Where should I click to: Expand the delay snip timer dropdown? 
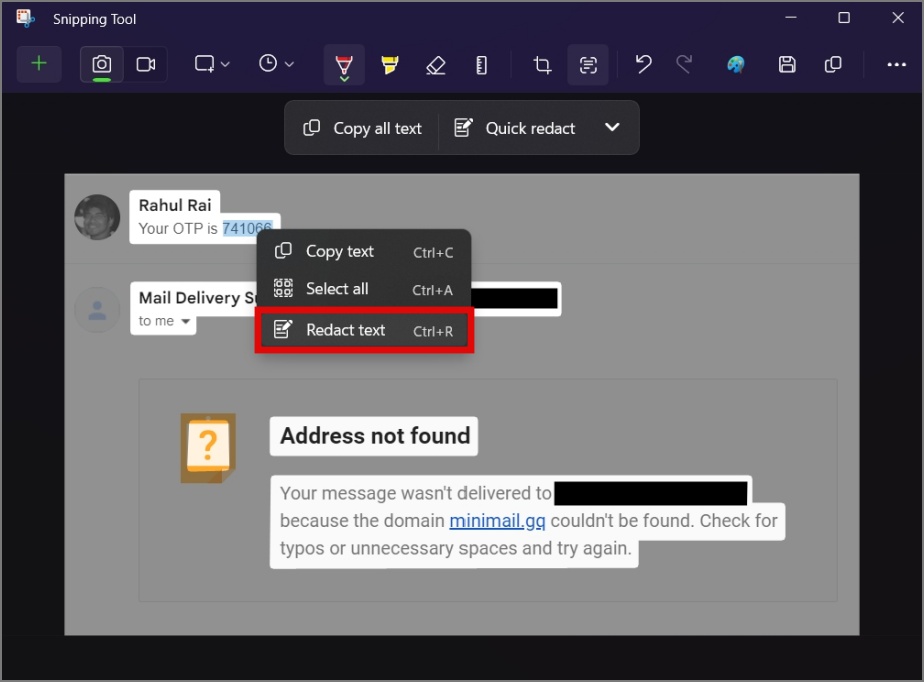coord(276,64)
